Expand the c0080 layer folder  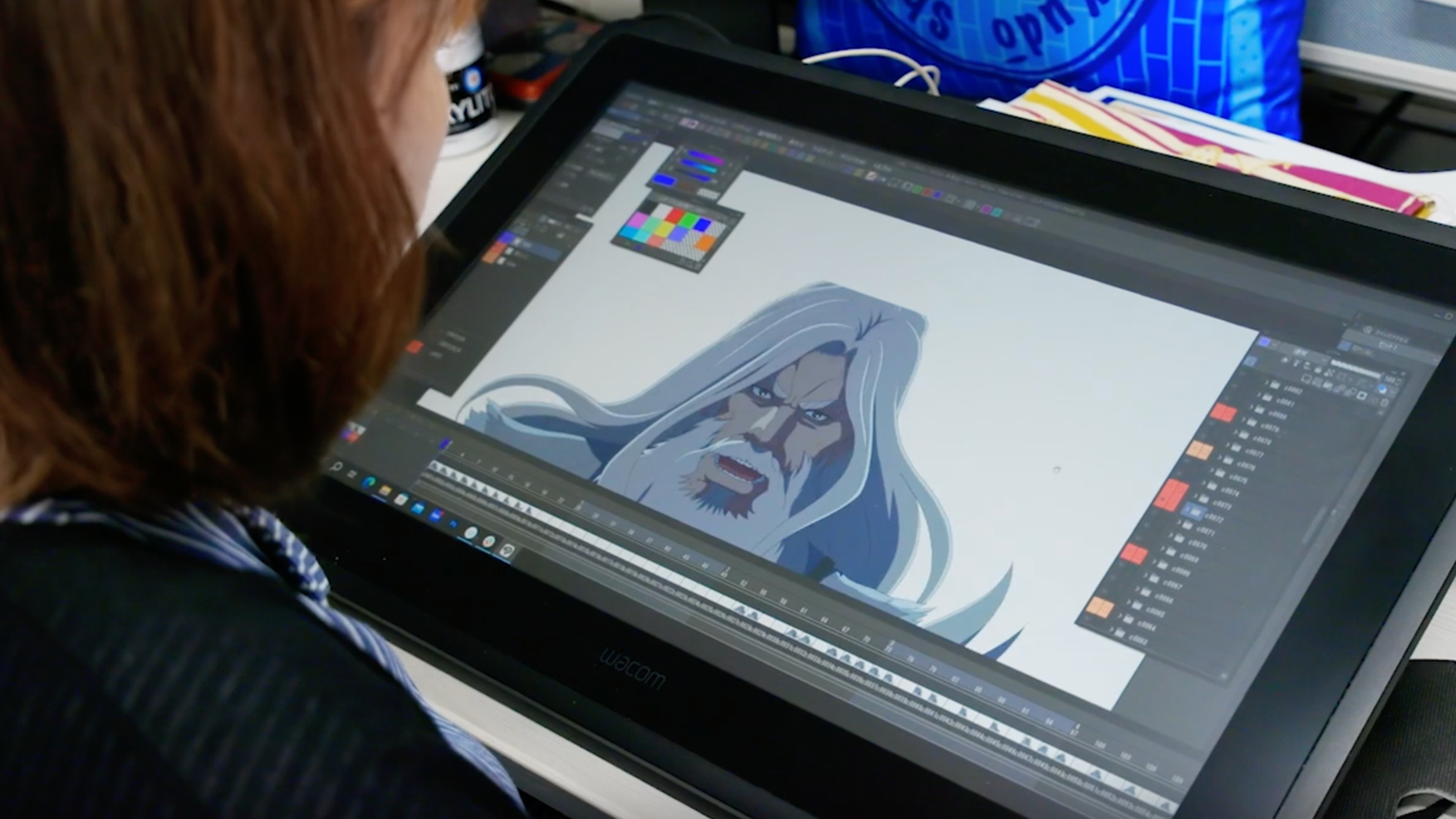coord(1252,408)
